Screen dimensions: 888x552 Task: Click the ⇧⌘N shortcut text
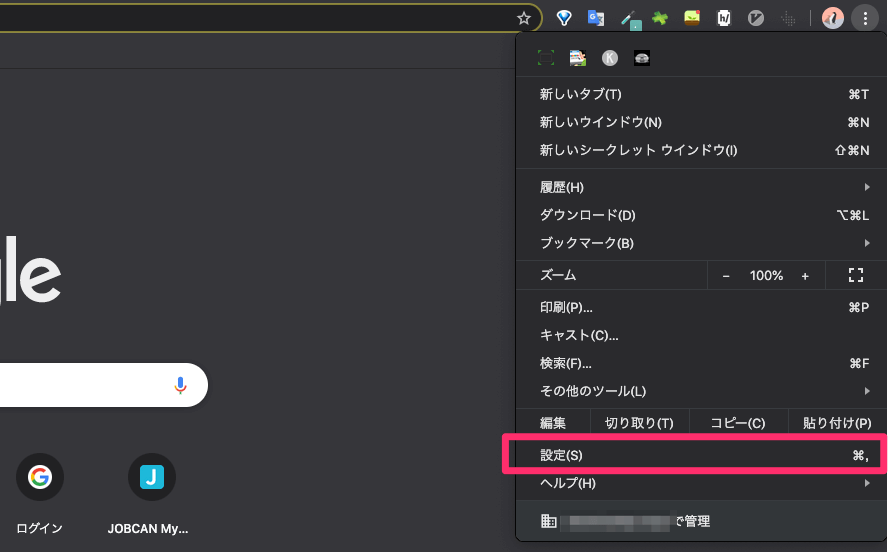pyautogui.click(x=852, y=150)
